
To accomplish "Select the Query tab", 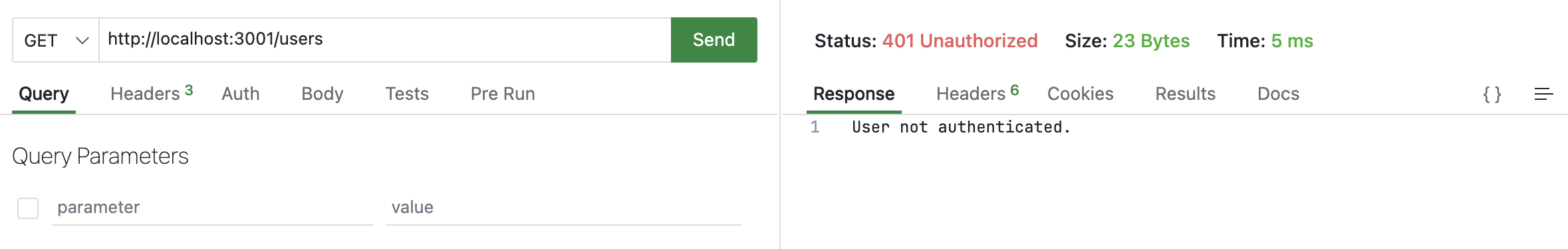I will click(44, 94).
